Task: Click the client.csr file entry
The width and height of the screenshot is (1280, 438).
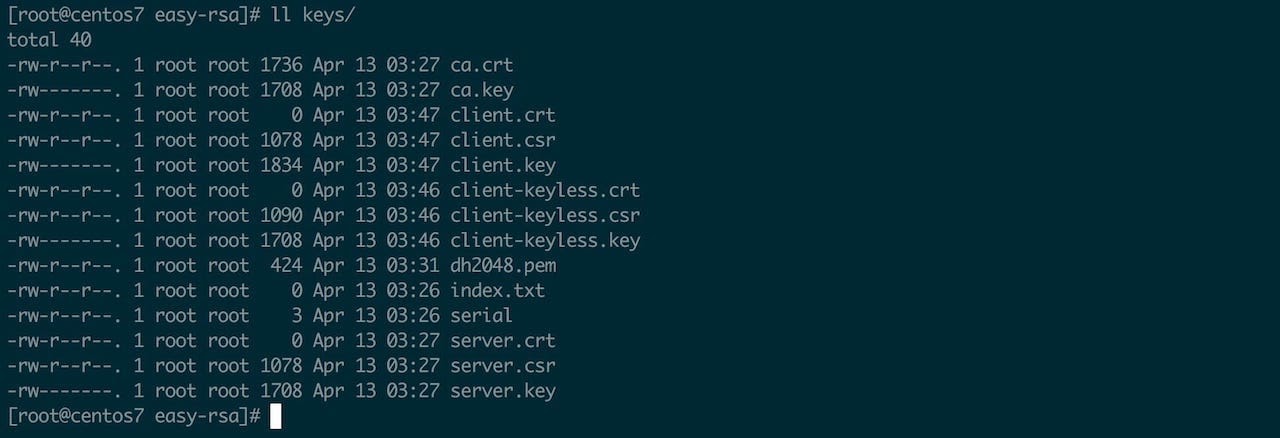Action: pos(503,140)
